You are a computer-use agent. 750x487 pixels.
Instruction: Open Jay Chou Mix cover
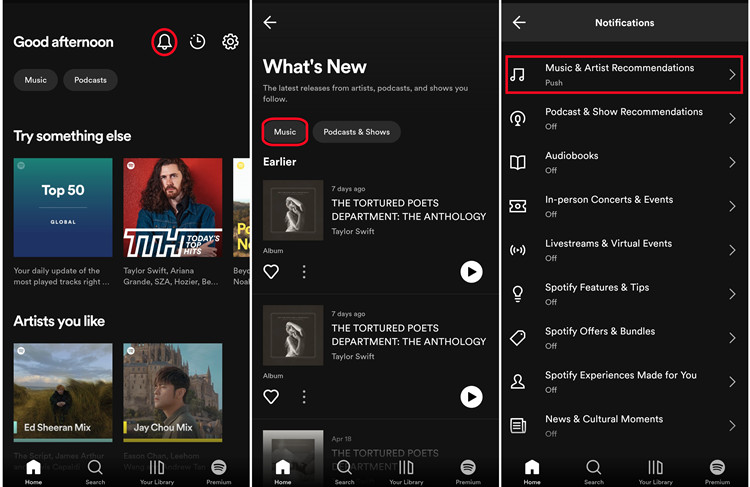point(173,392)
